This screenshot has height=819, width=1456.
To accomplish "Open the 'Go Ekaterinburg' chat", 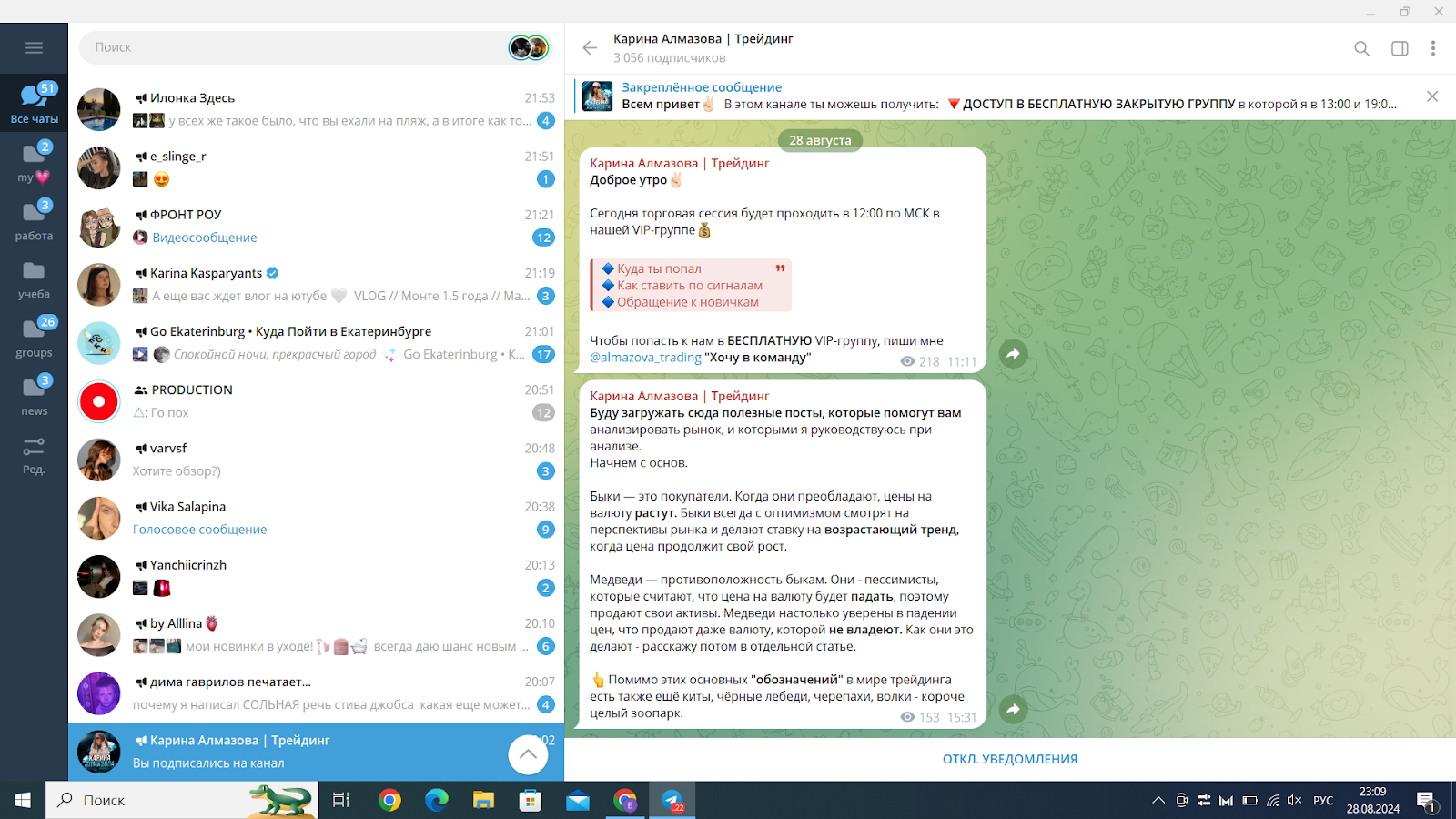I will tap(316, 343).
